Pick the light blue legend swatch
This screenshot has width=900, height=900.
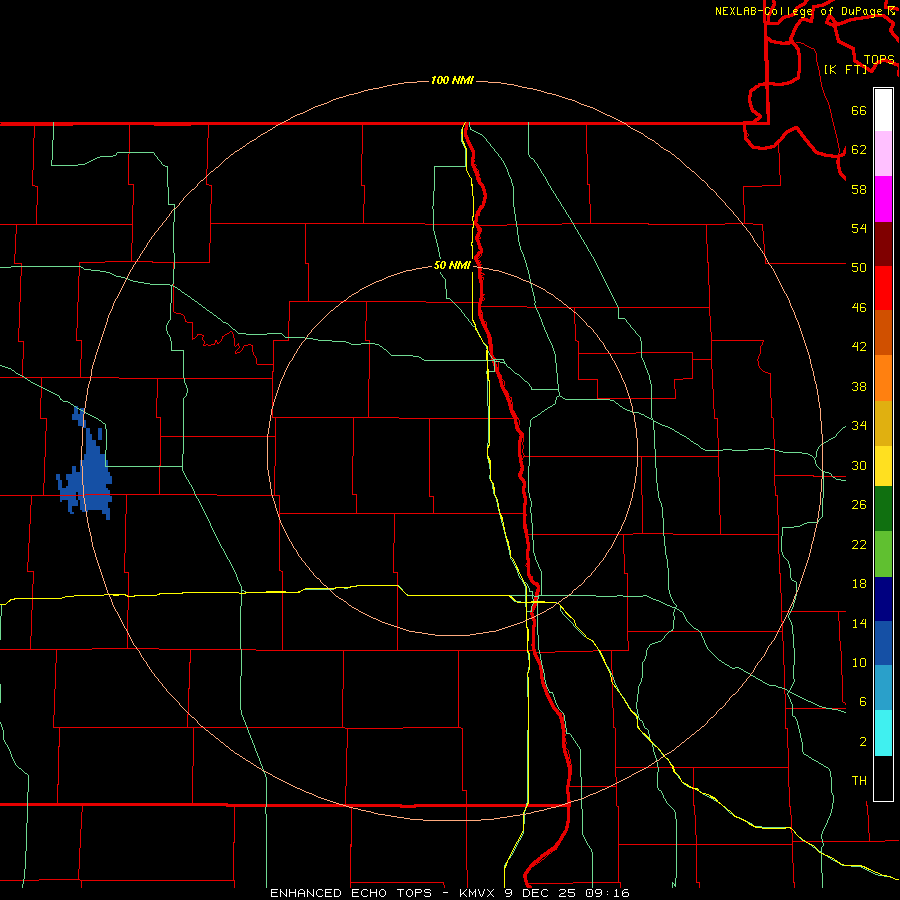(x=883, y=688)
